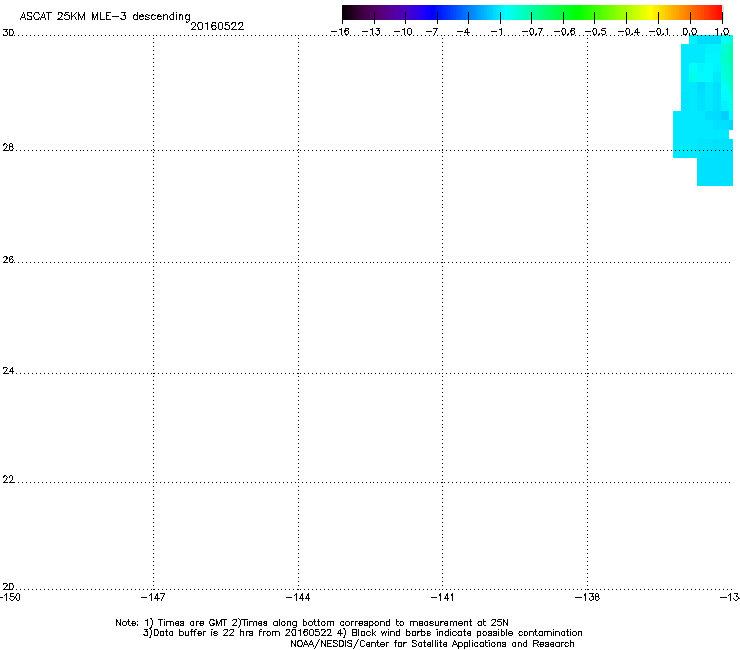740x650 pixels.
Task: Click the latitude label 20
Action: coord(8,587)
